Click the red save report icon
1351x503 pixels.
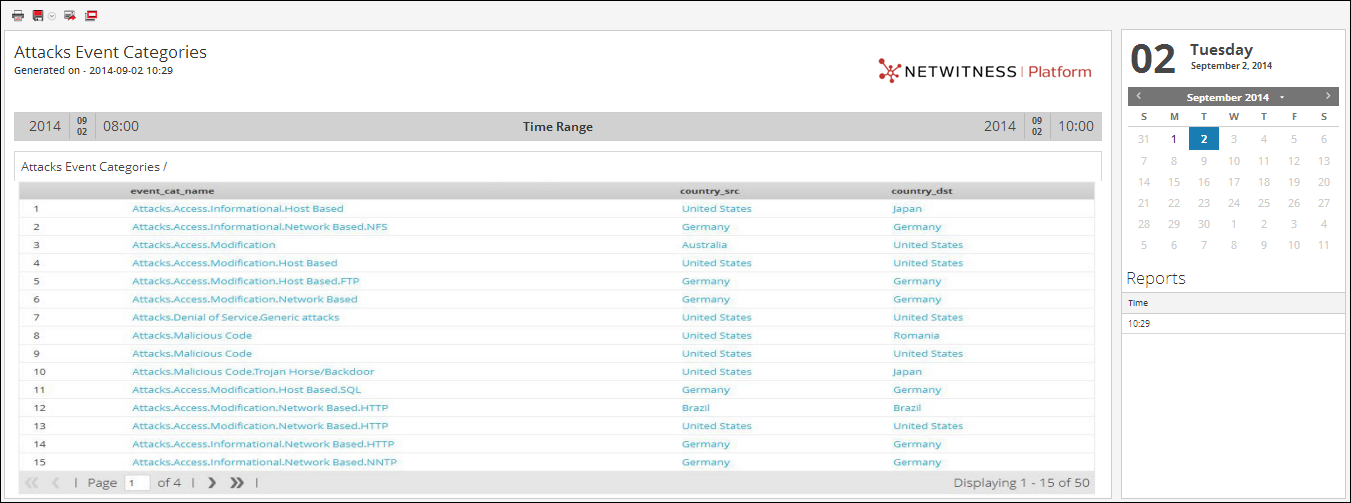pyautogui.click(x=38, y=15)
